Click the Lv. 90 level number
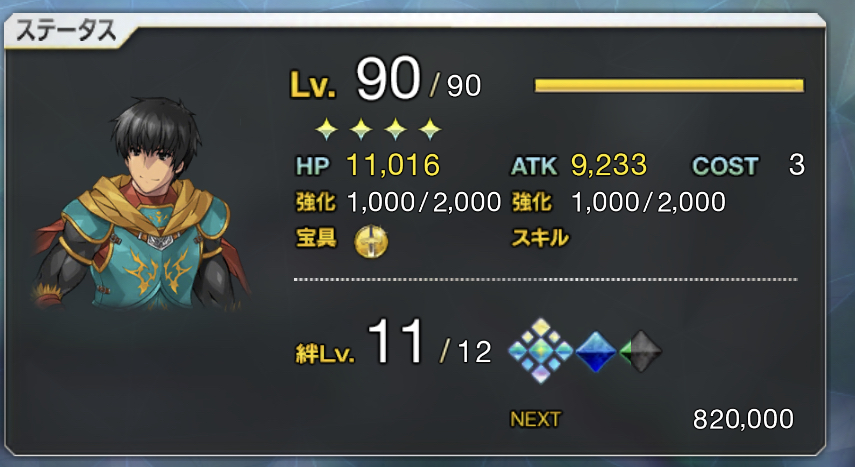Screen dimensions: 855x467 pos(388,79)
